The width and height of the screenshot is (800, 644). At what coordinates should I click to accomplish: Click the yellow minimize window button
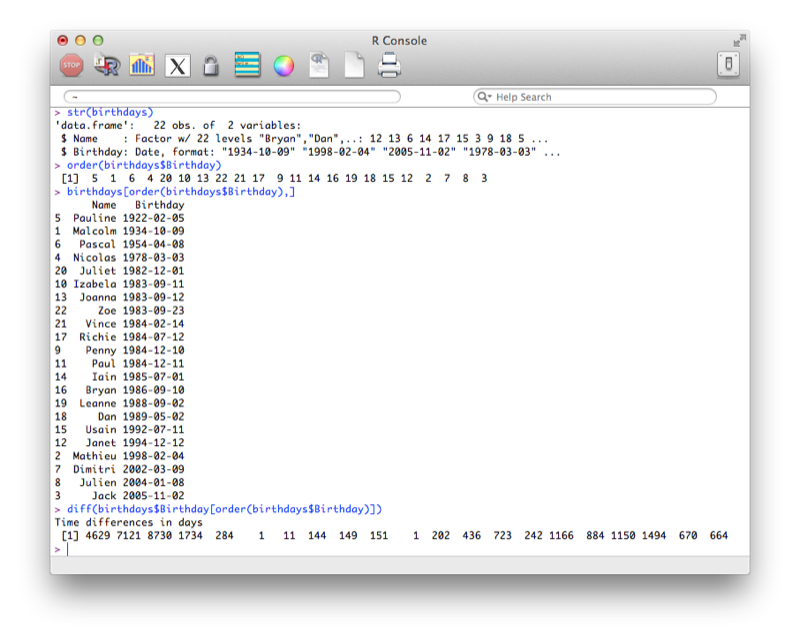80,41
